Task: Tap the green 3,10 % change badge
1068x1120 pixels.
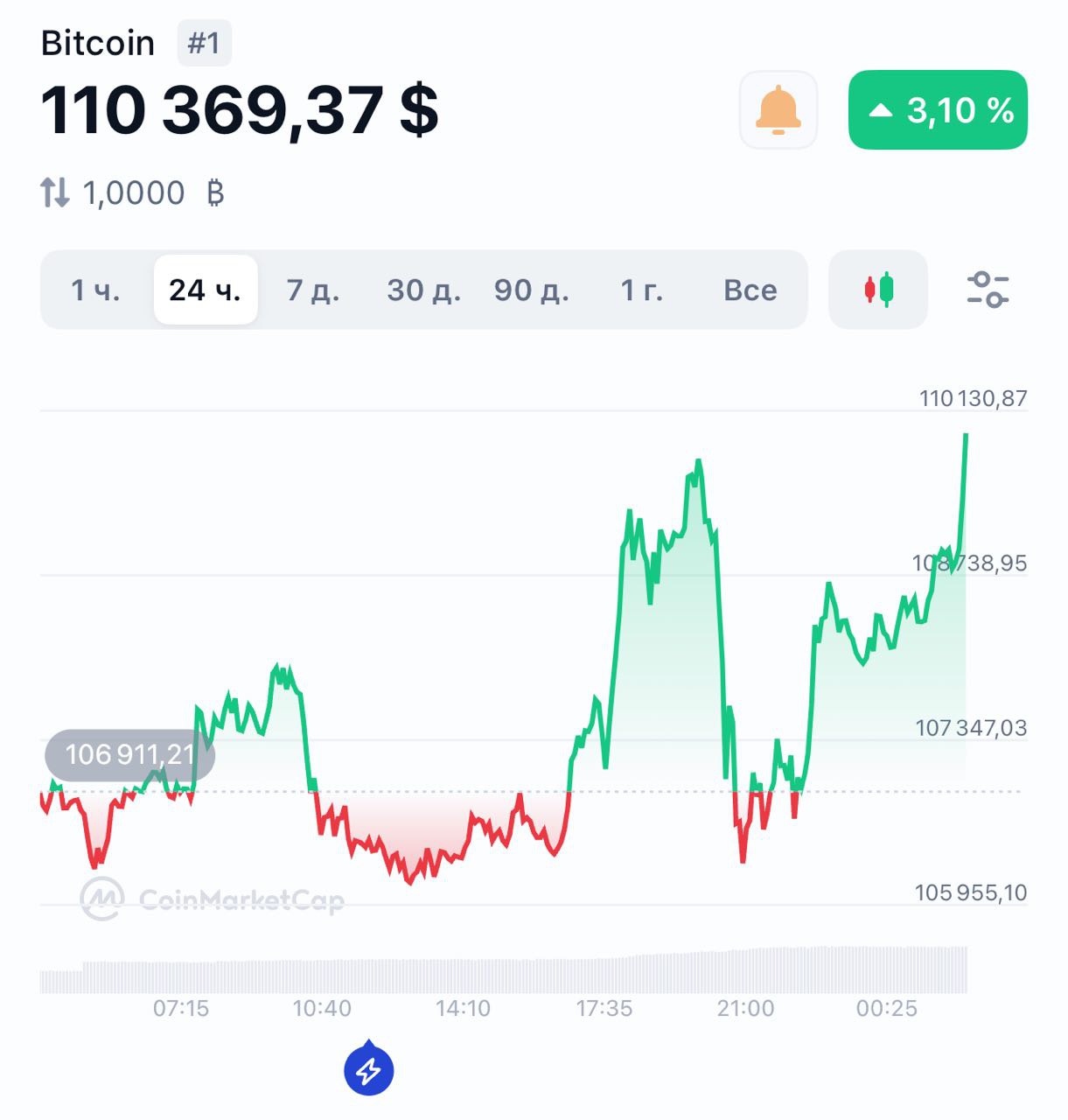Action: pos(938,110)
